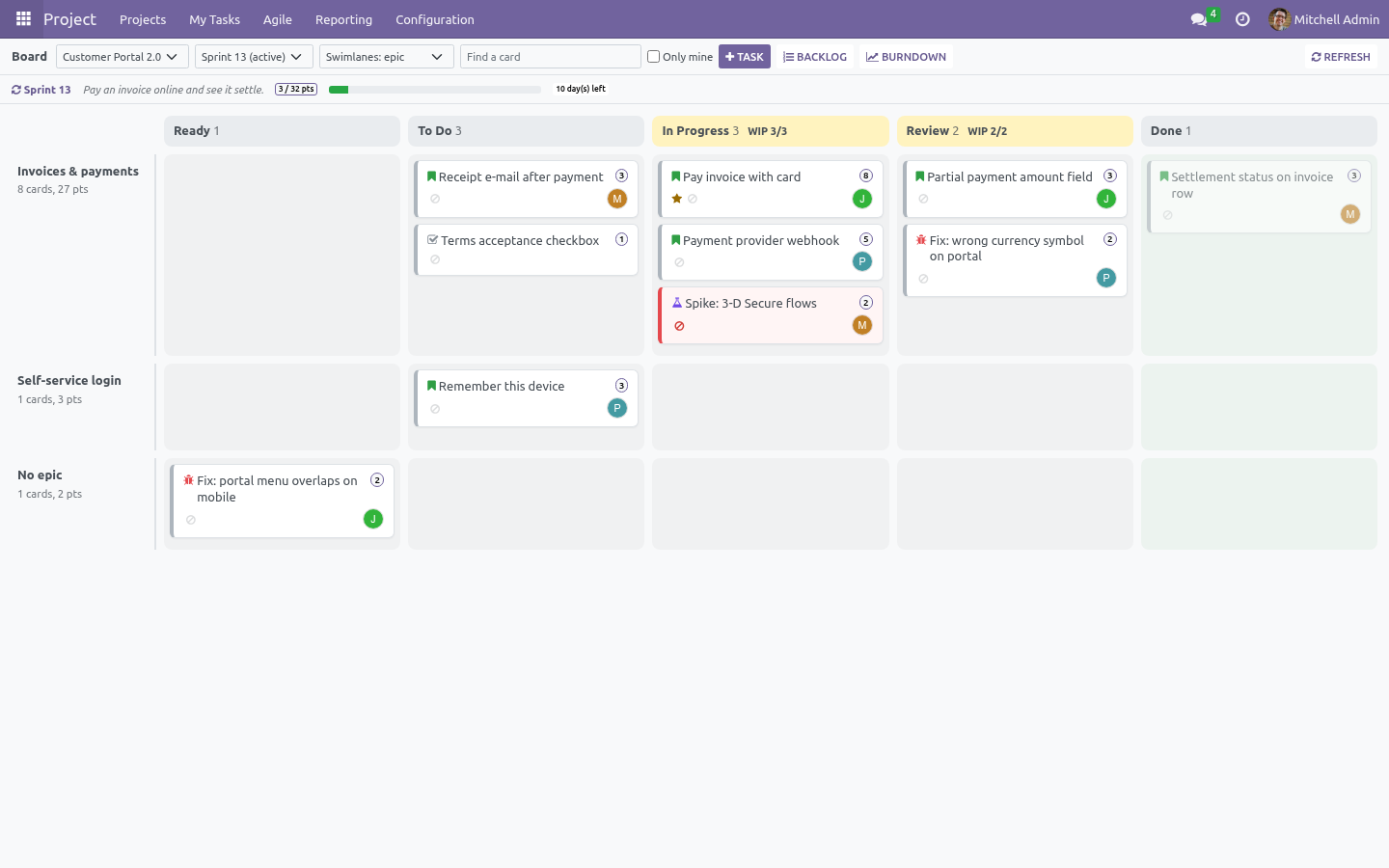Open the BURNDOWN chart
The image size is (1389, 868).
(906, 57)
